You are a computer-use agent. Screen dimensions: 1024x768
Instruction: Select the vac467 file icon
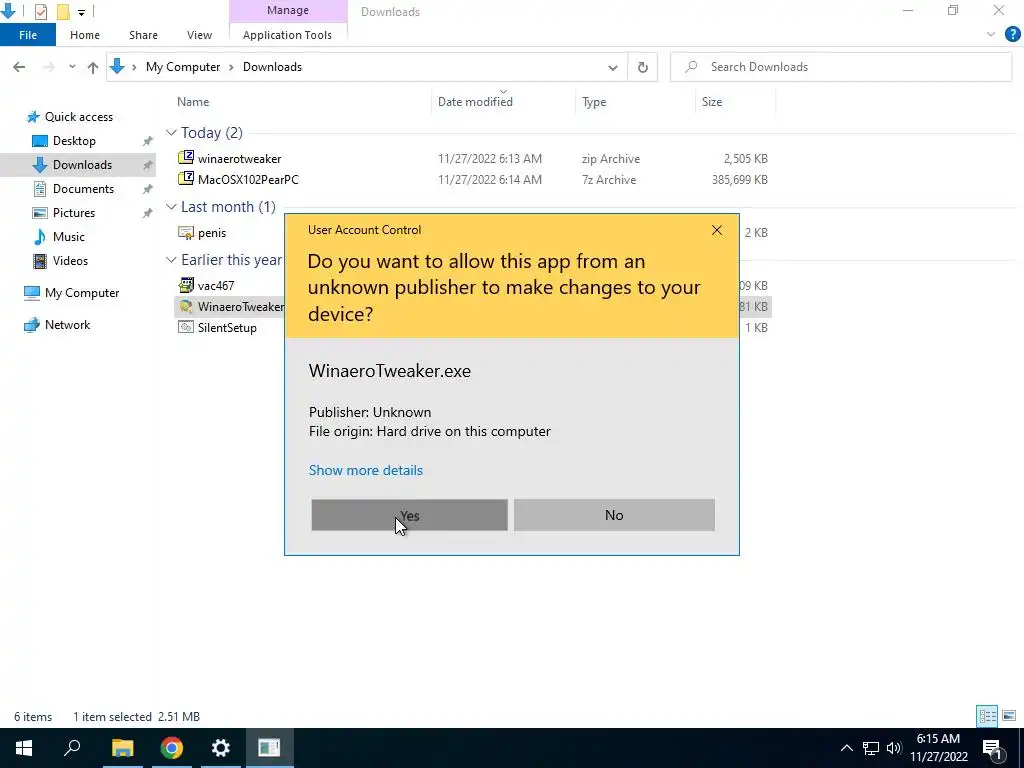pyautogui.click(x=186, y=285)
